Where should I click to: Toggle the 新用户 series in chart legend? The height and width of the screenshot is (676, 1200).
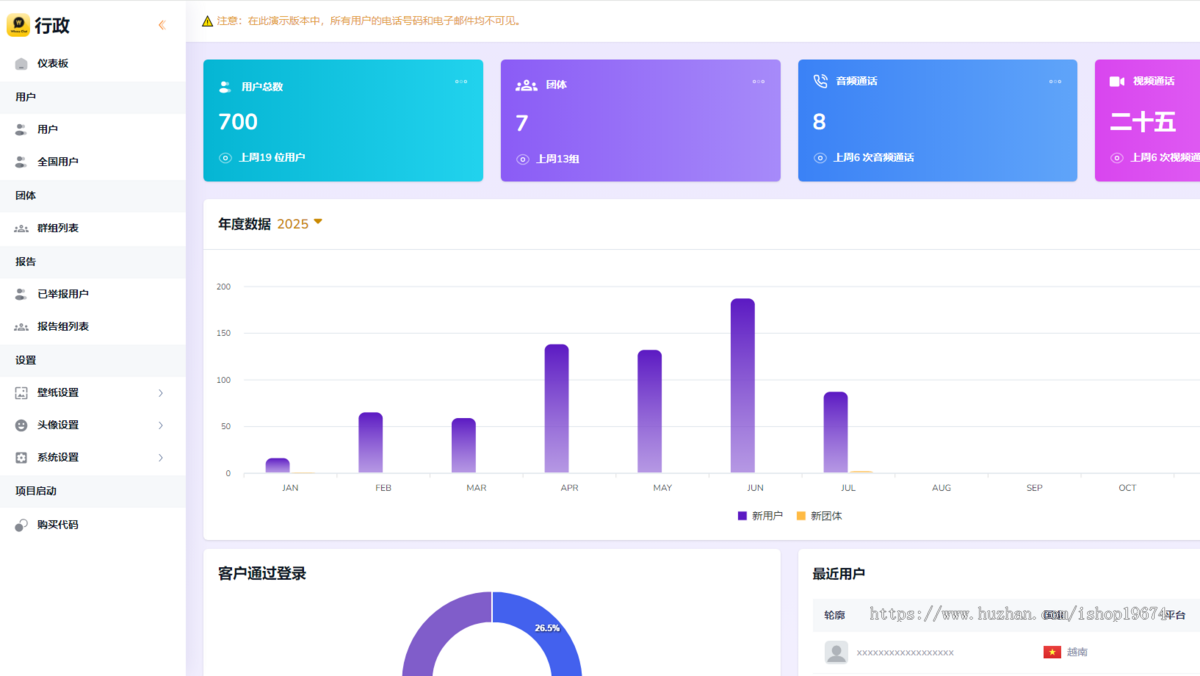(760, 516)
